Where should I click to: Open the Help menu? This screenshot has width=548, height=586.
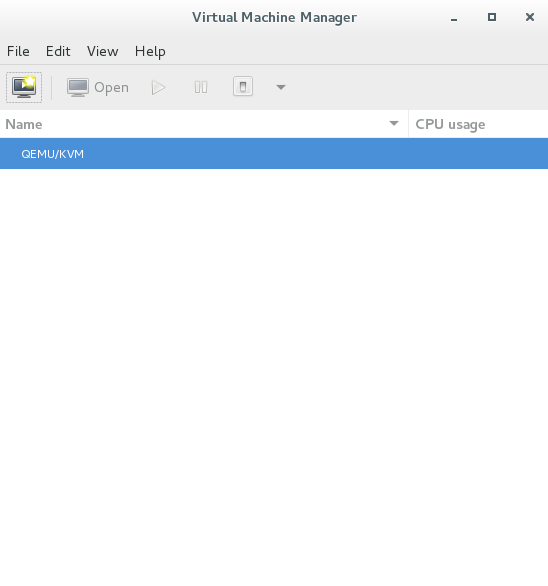click(150, 51)
